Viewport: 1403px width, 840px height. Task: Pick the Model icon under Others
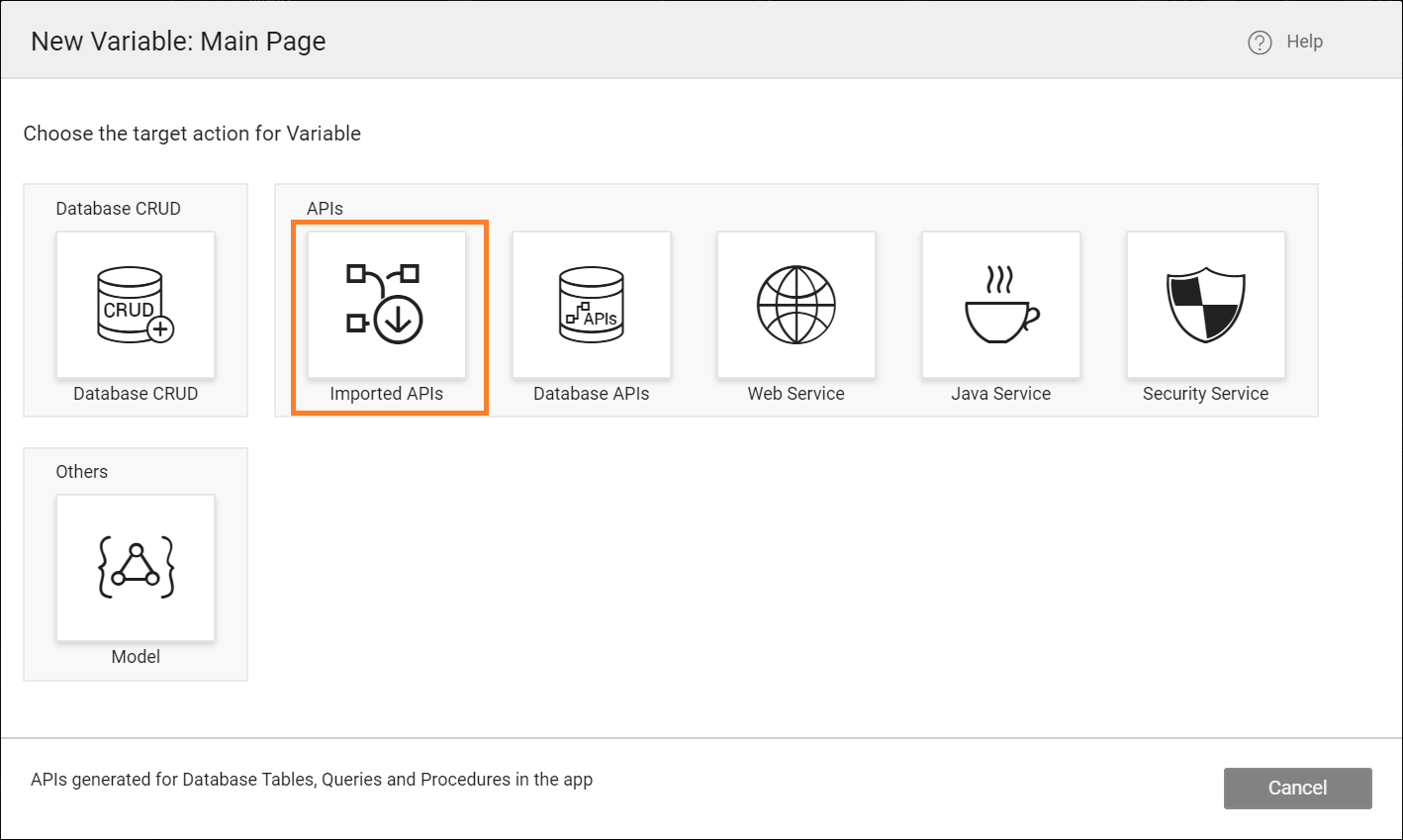[x=135, y=567]
